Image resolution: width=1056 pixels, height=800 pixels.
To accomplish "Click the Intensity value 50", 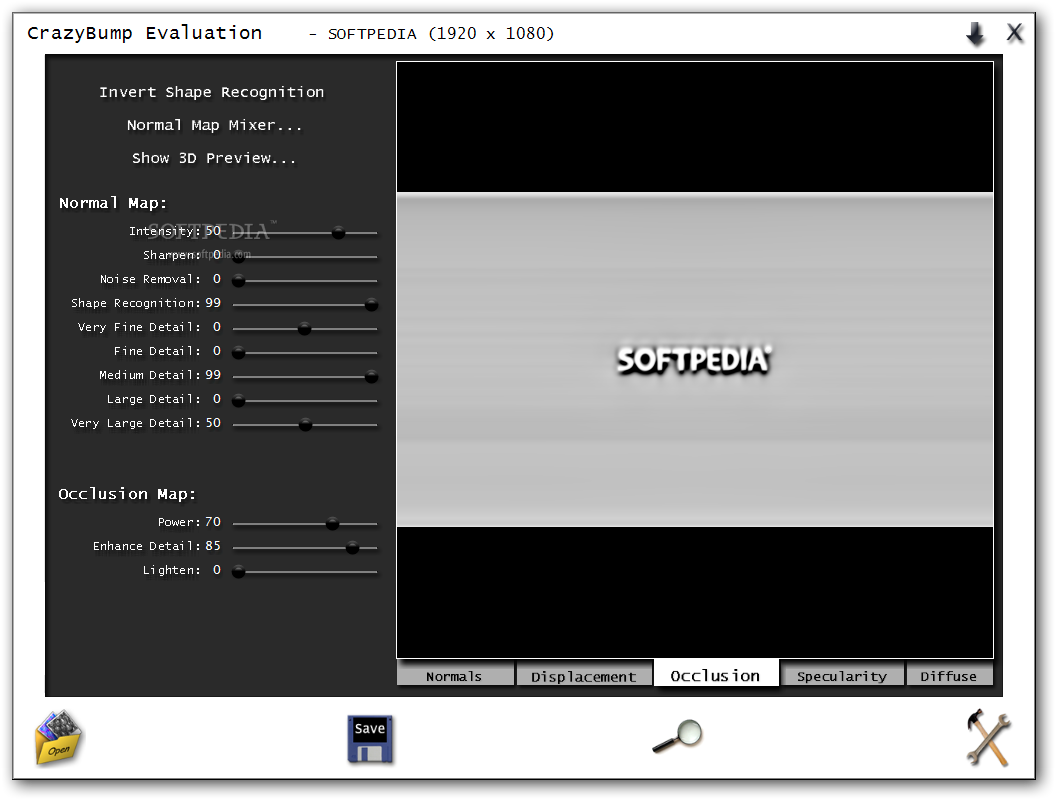I will coord(213,230).
